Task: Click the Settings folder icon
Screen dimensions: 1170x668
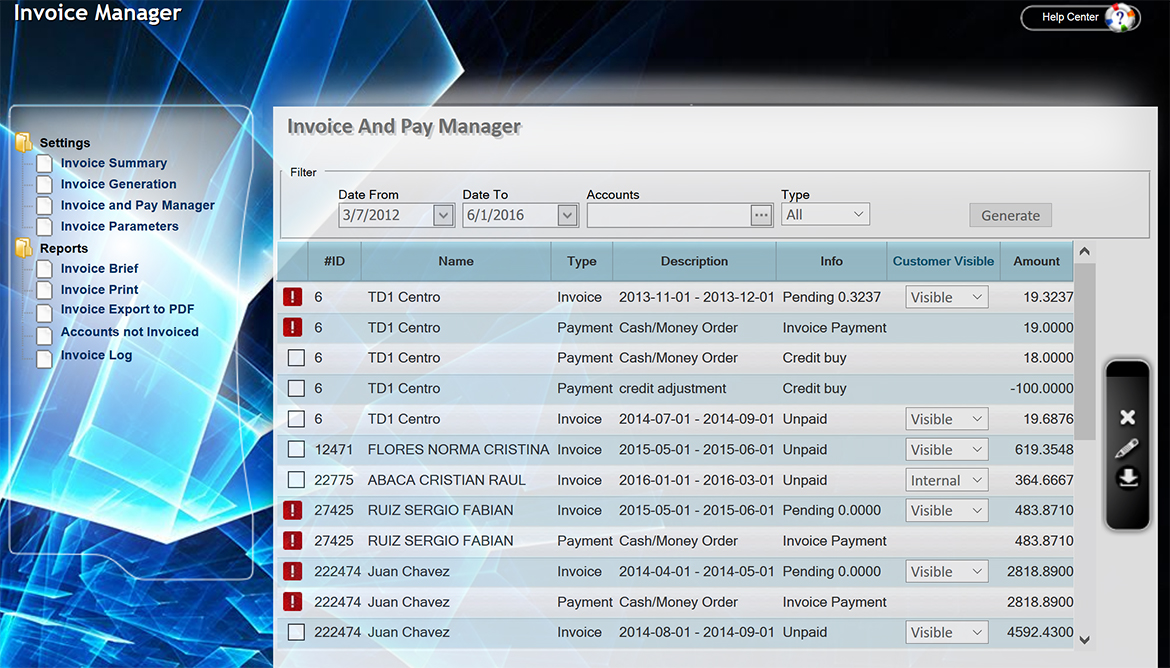Action: [x=24, y=143]
